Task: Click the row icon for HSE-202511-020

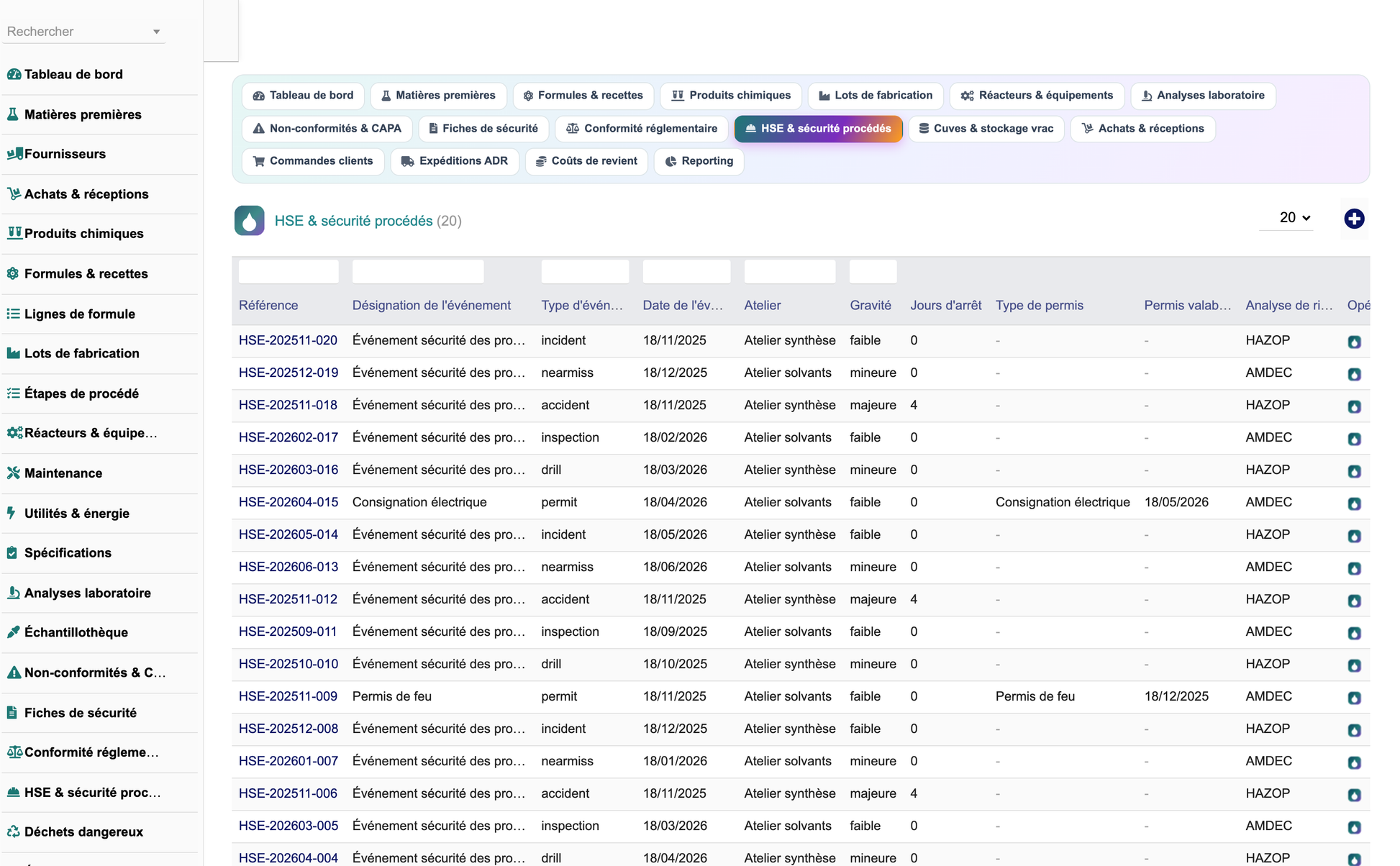Action: [x=1354, y=342]
